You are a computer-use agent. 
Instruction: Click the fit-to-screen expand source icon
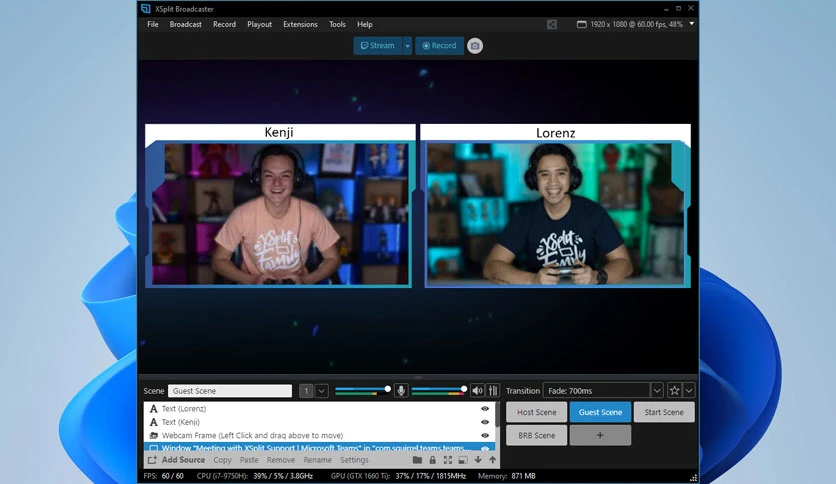447,459
